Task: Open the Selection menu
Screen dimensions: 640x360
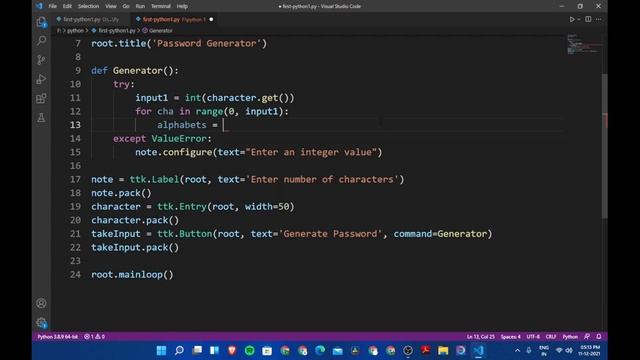Action: [x=88, y=6]
